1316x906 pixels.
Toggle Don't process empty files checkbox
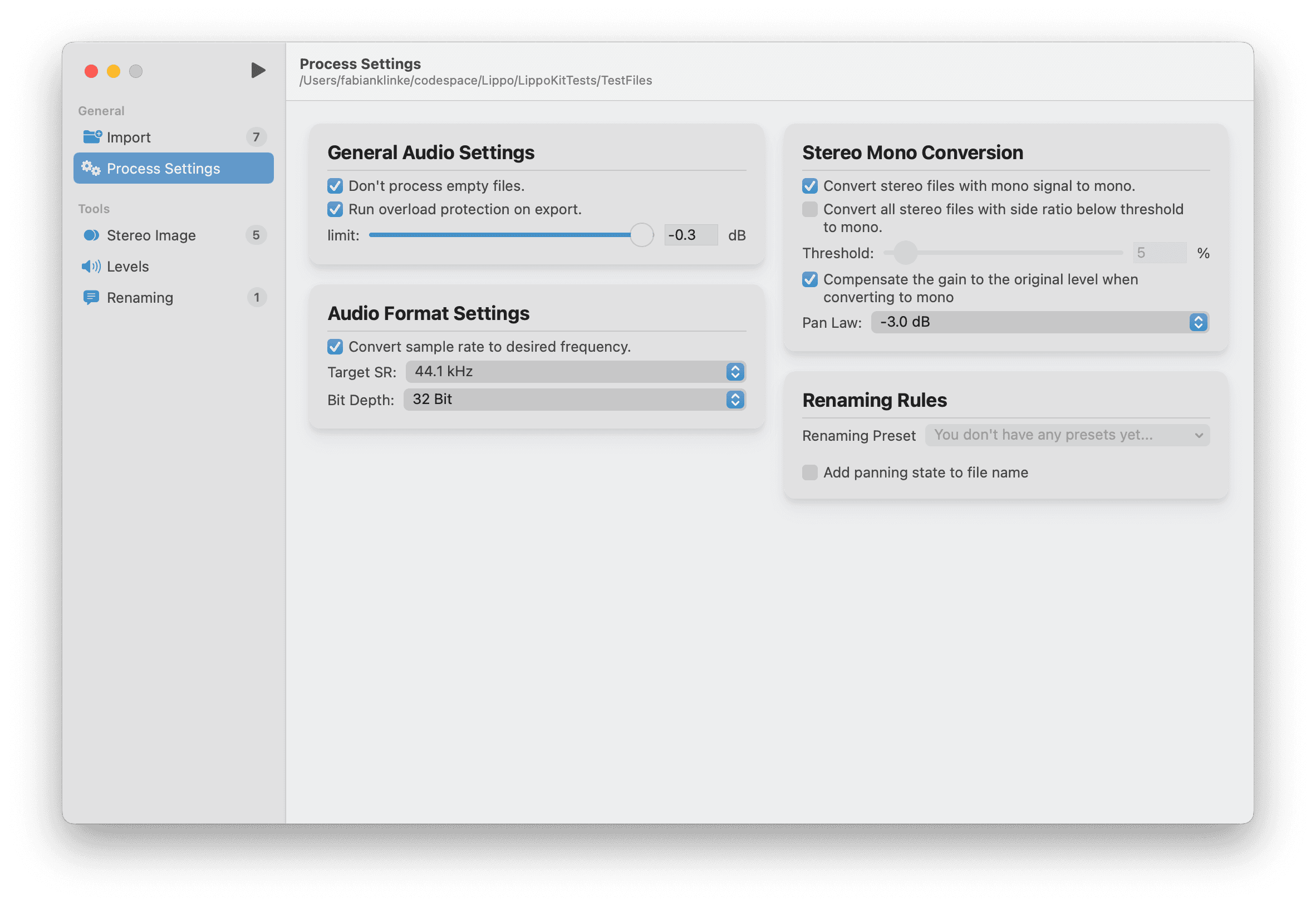click(x=336, y=185)
